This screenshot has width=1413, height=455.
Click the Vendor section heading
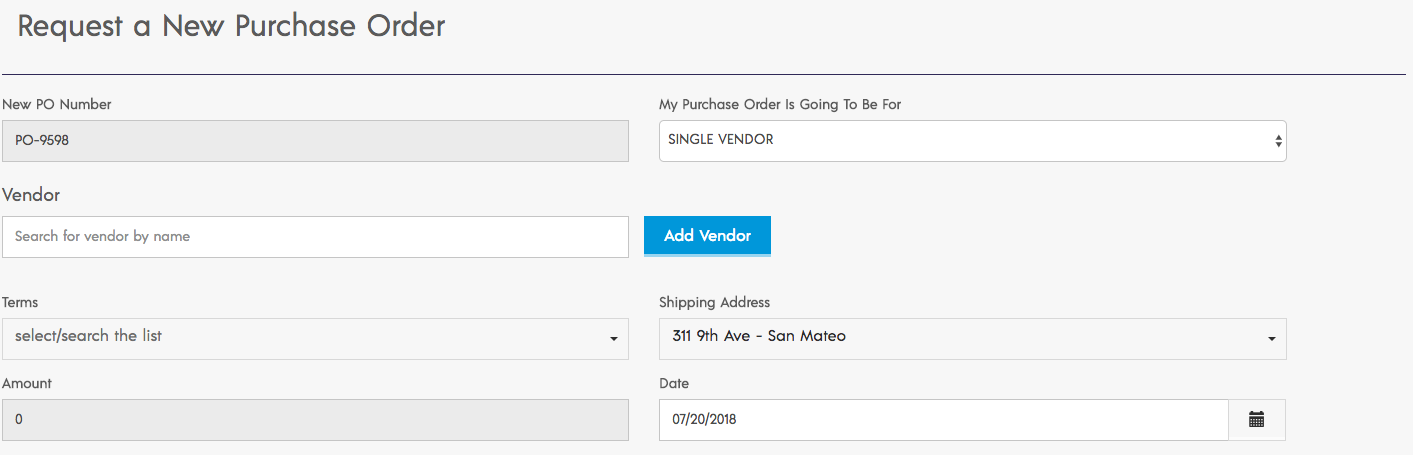(x=31, y=195)
